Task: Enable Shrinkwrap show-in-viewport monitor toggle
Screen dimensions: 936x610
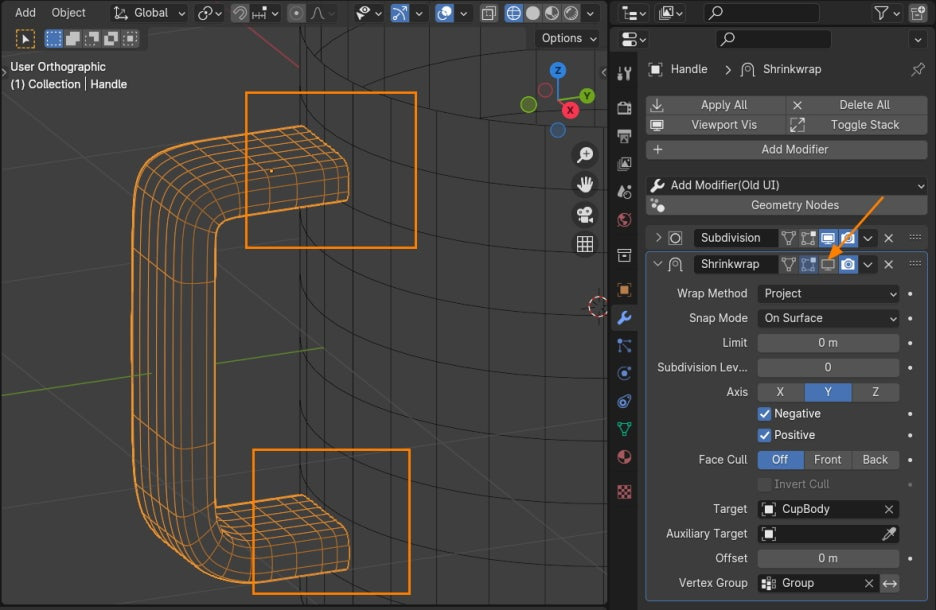Action: [x=828, y=264]
